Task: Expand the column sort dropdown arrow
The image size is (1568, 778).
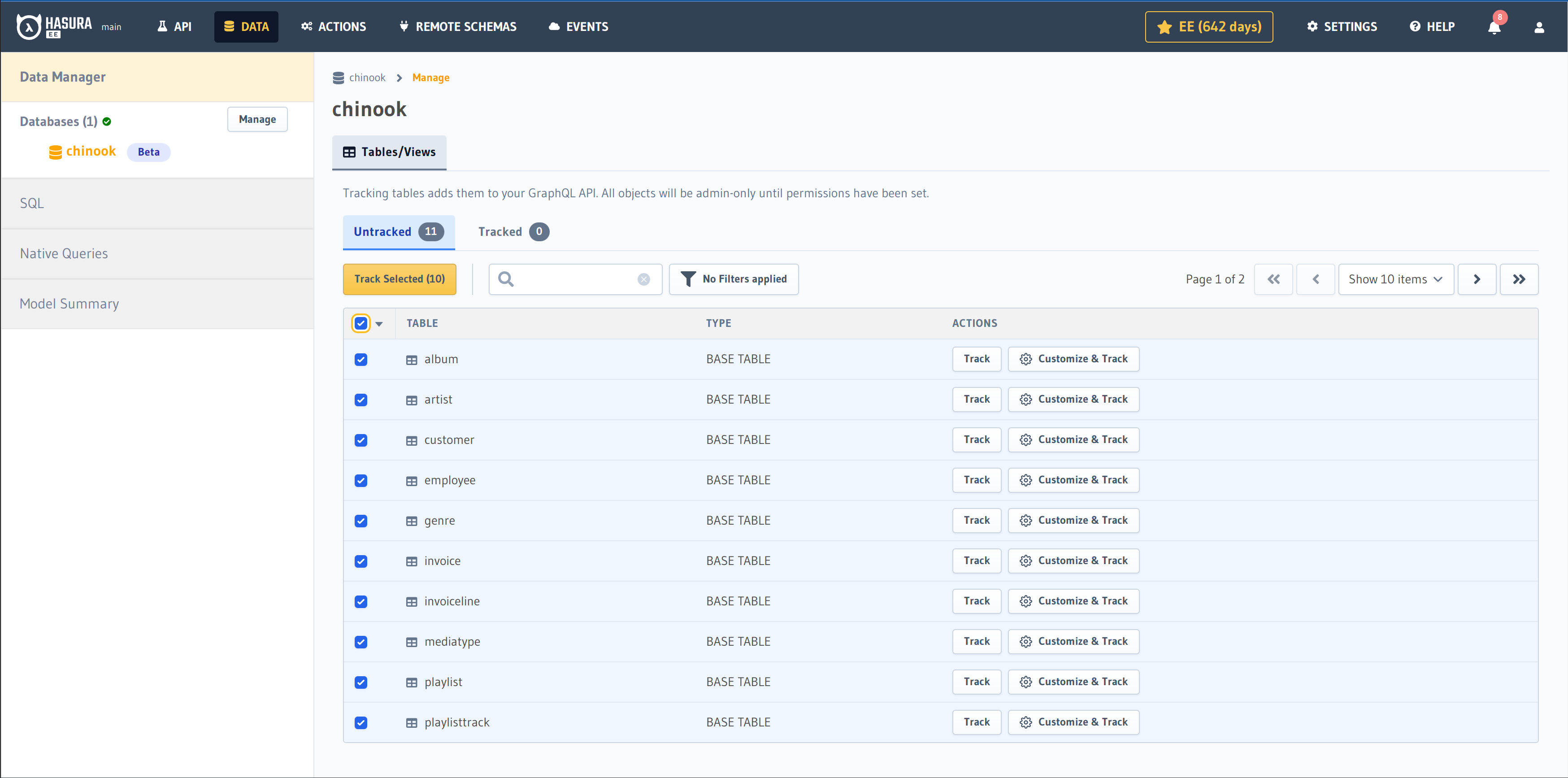Action: 379,323
